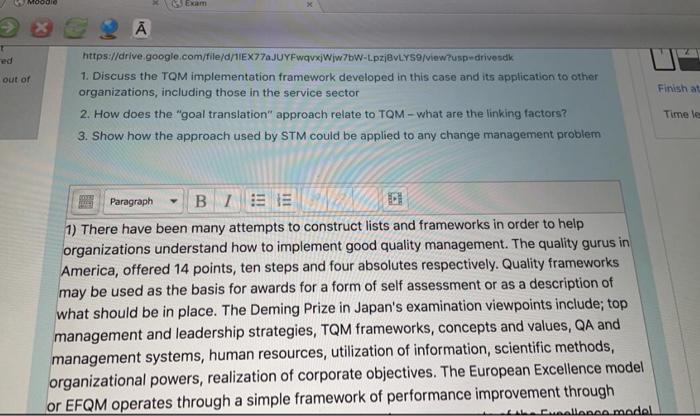The width and height of the screenshot is (700, 416).
Task: Click the line starting 'or EFQM operates through'
Action: pyautogui.click(x=330, y=398)
